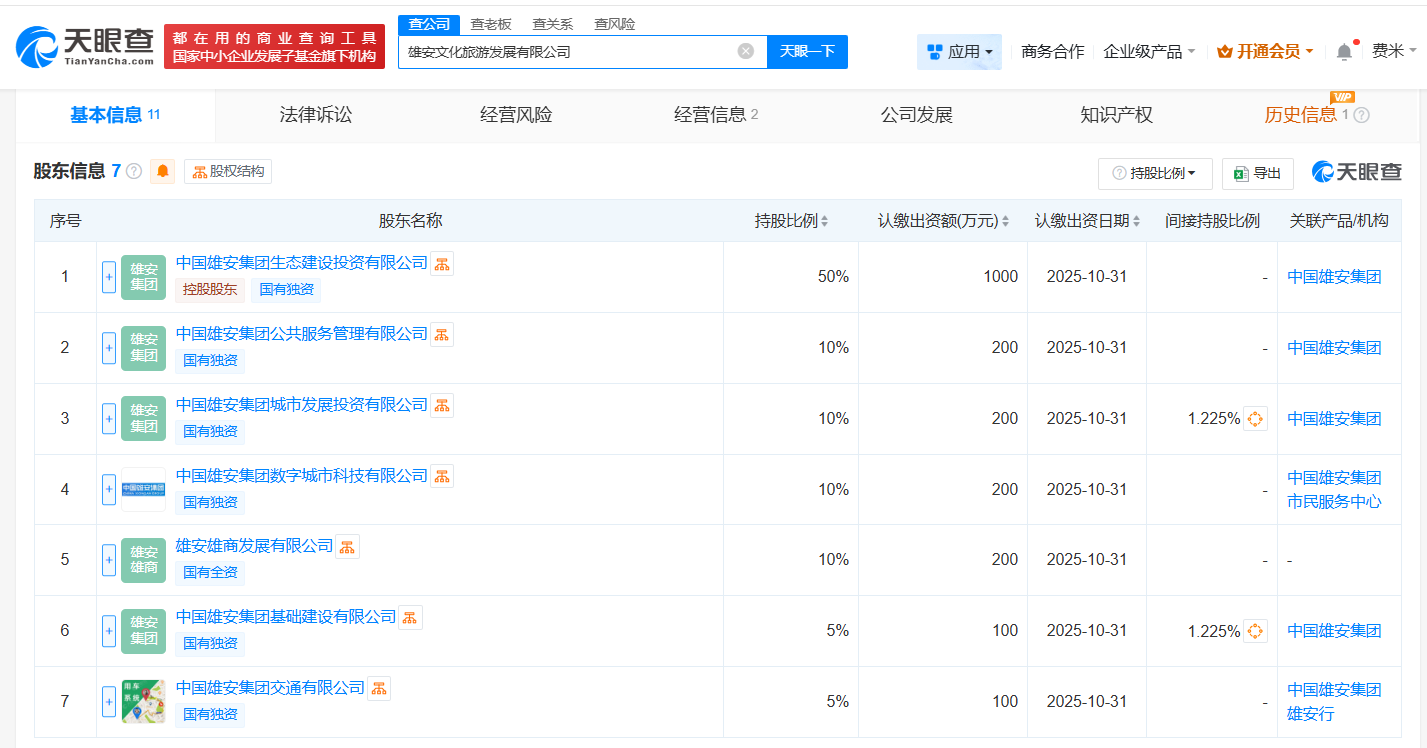Export the shareholder table with 导出
Image resolution: width=1427 pixels, height=748 pixels.
click(x=1258, y=173)
